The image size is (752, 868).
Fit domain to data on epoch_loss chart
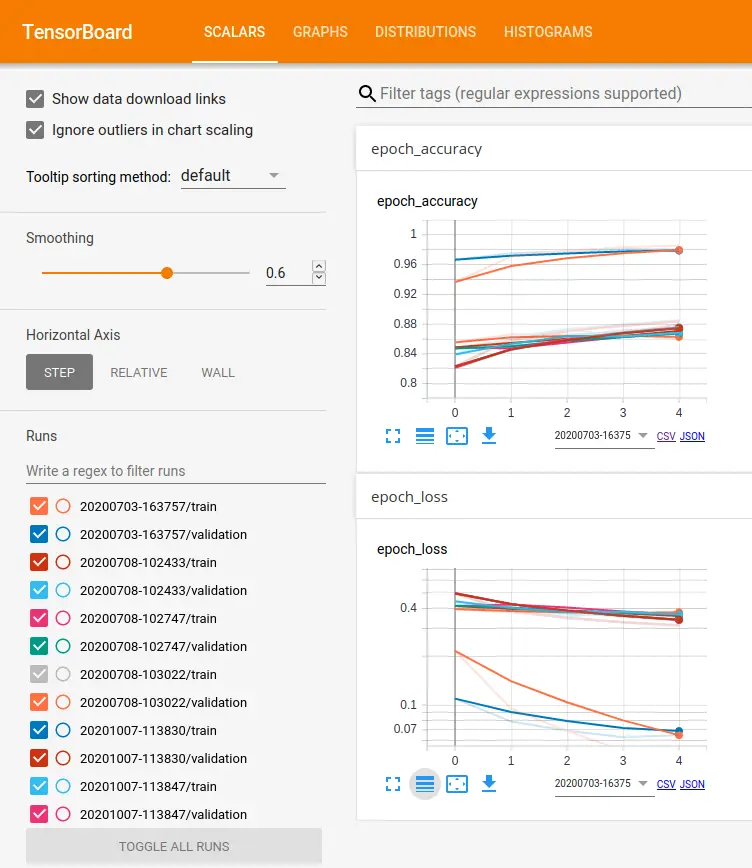[457, 784]
